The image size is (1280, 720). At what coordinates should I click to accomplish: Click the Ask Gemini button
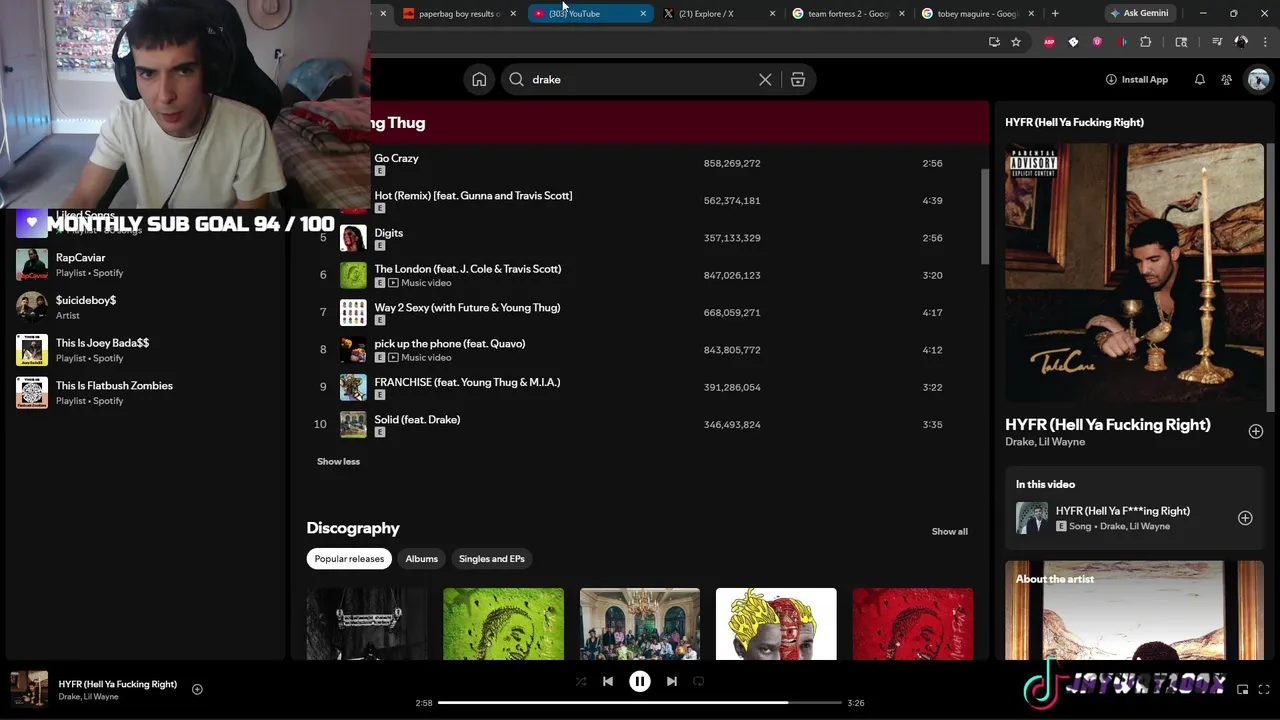pos(1139,13)
